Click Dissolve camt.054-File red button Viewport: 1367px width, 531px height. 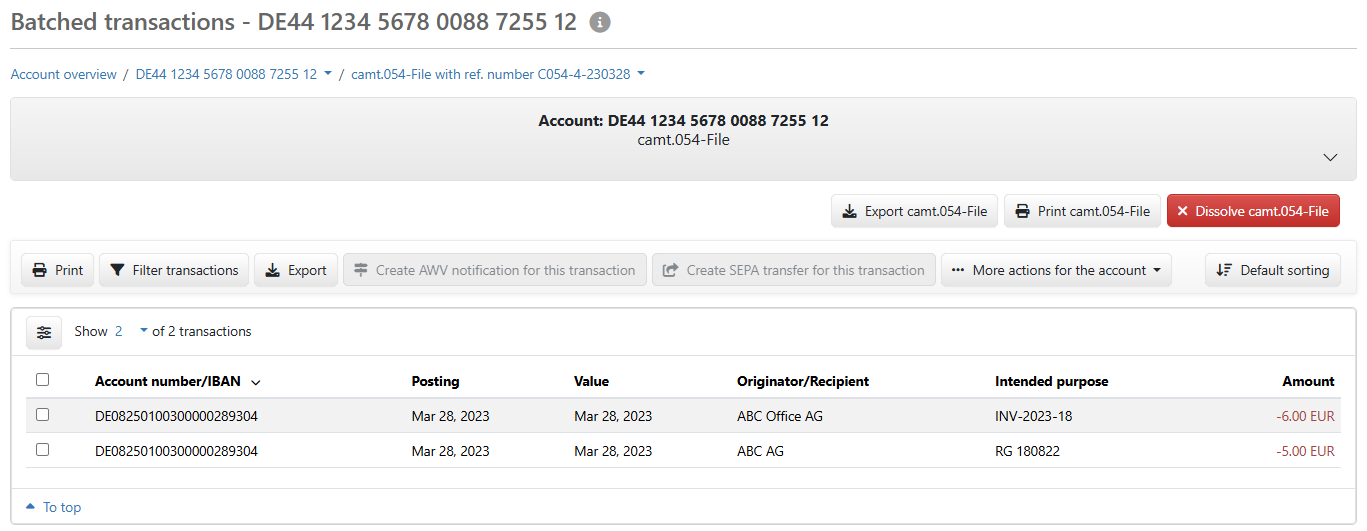coord(1253,211)
